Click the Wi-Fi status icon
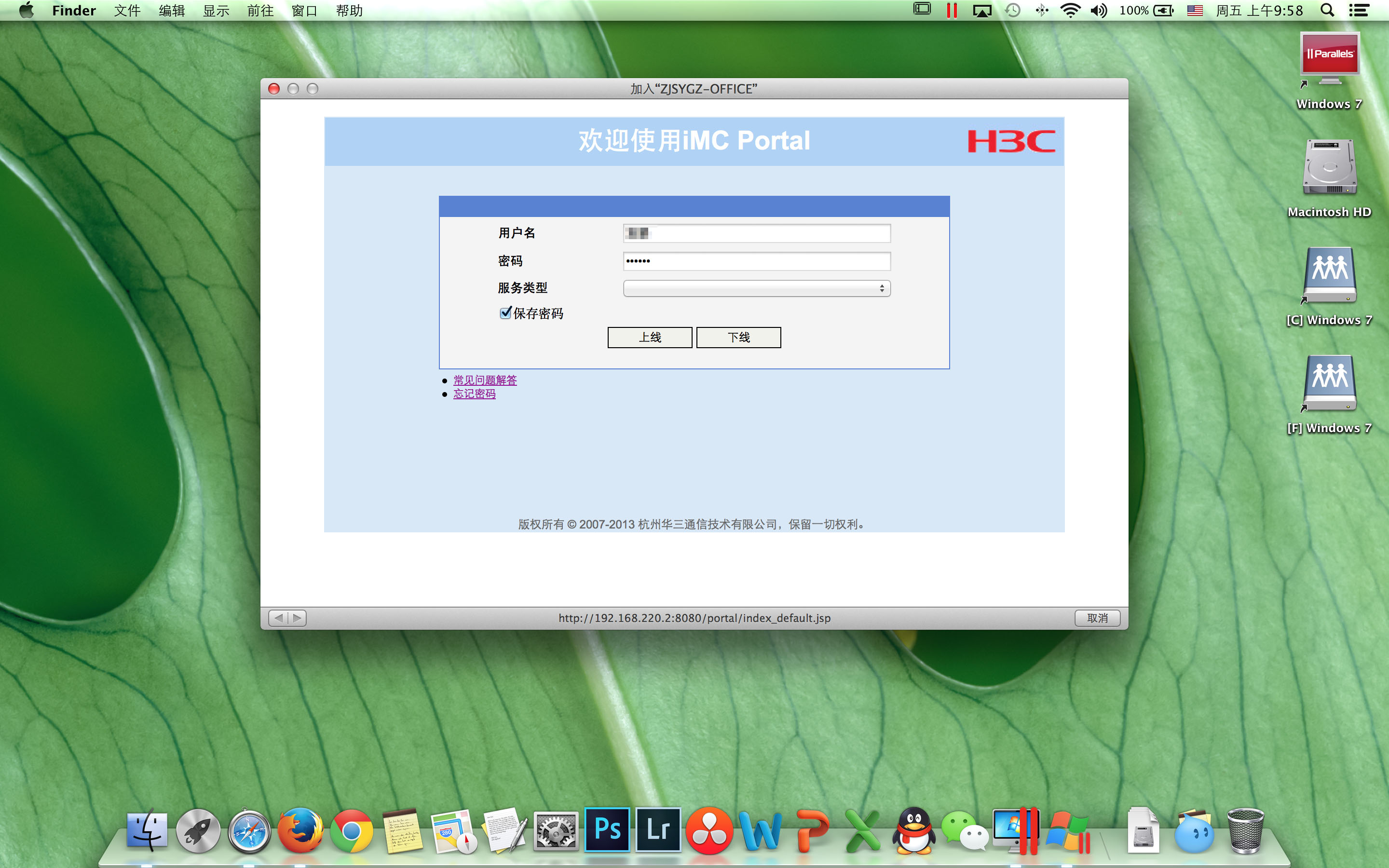 [1070, 10]
